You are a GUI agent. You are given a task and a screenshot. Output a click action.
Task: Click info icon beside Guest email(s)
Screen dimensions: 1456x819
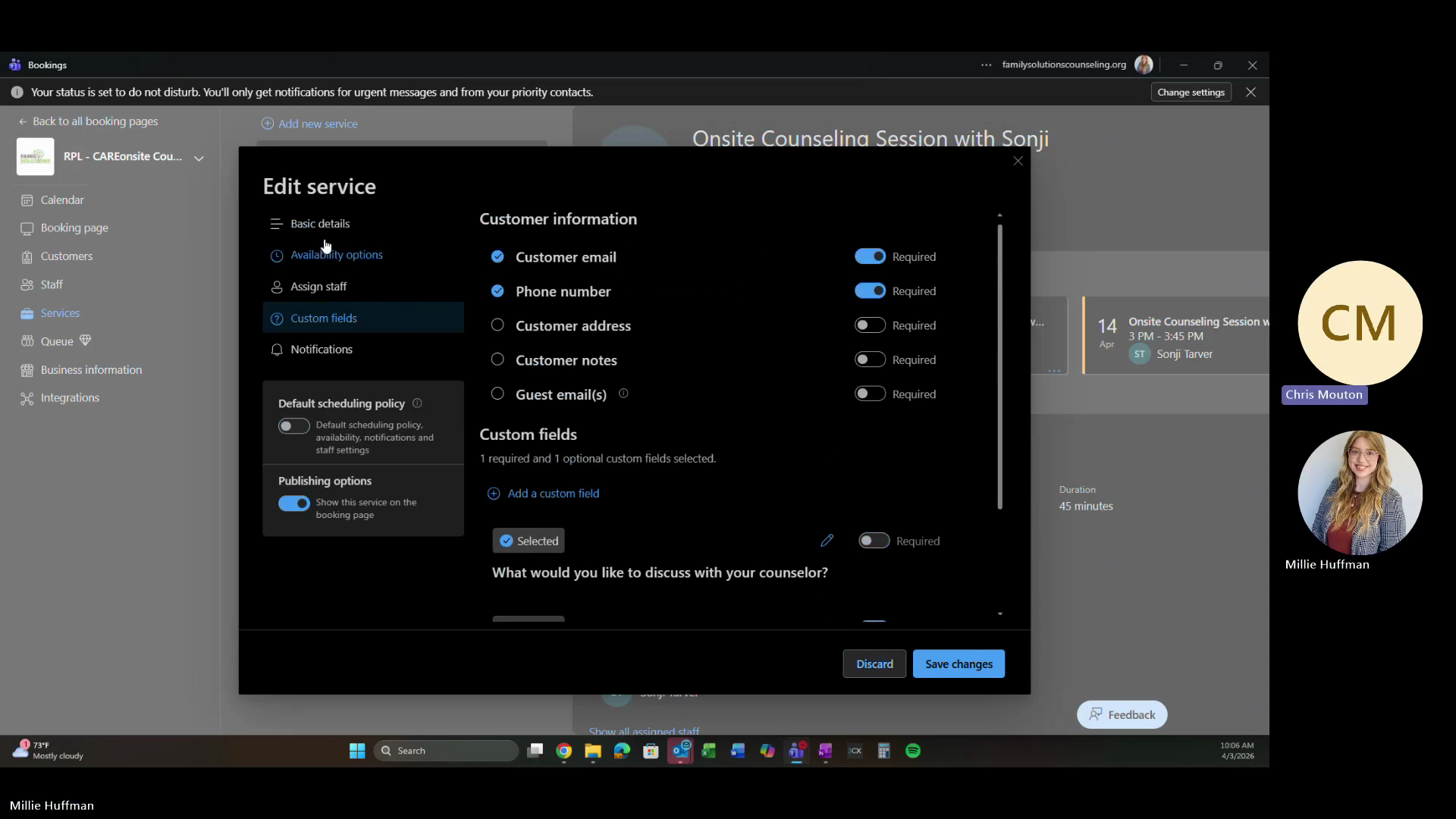pyautogui.click(x=623, y=394)
